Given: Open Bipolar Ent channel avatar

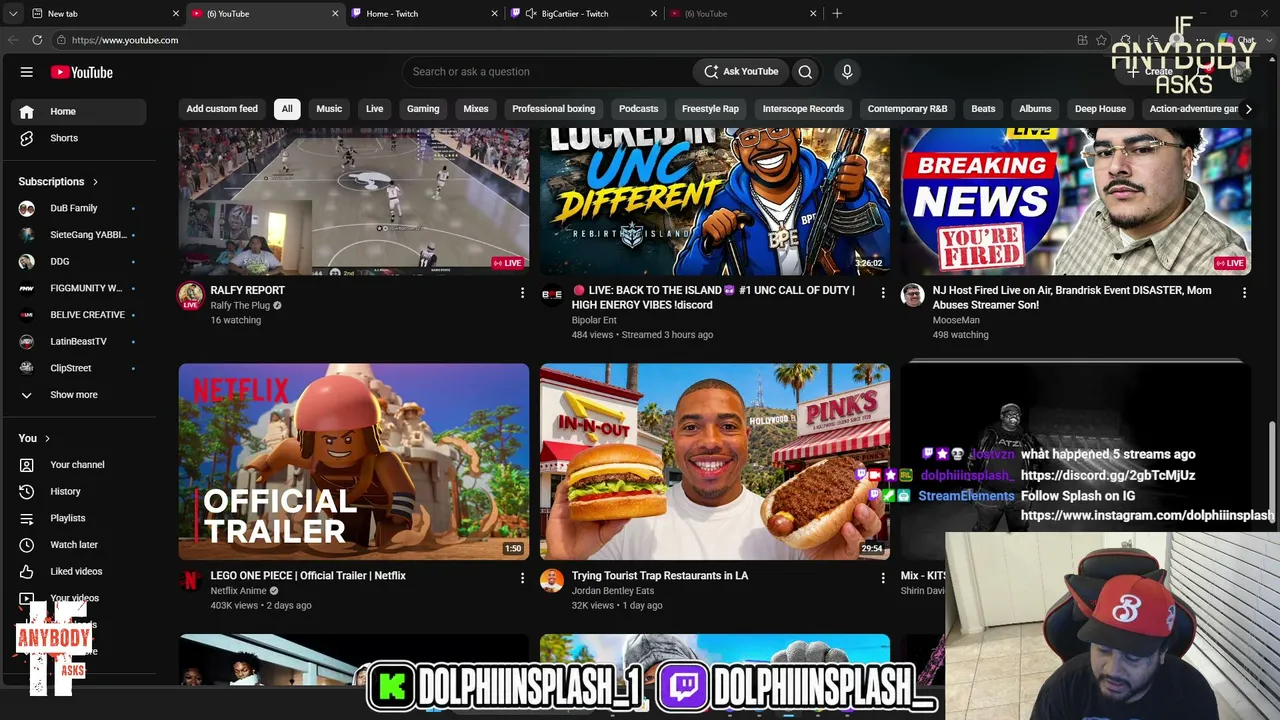Looking at the screenshot, I should point(552,294).
